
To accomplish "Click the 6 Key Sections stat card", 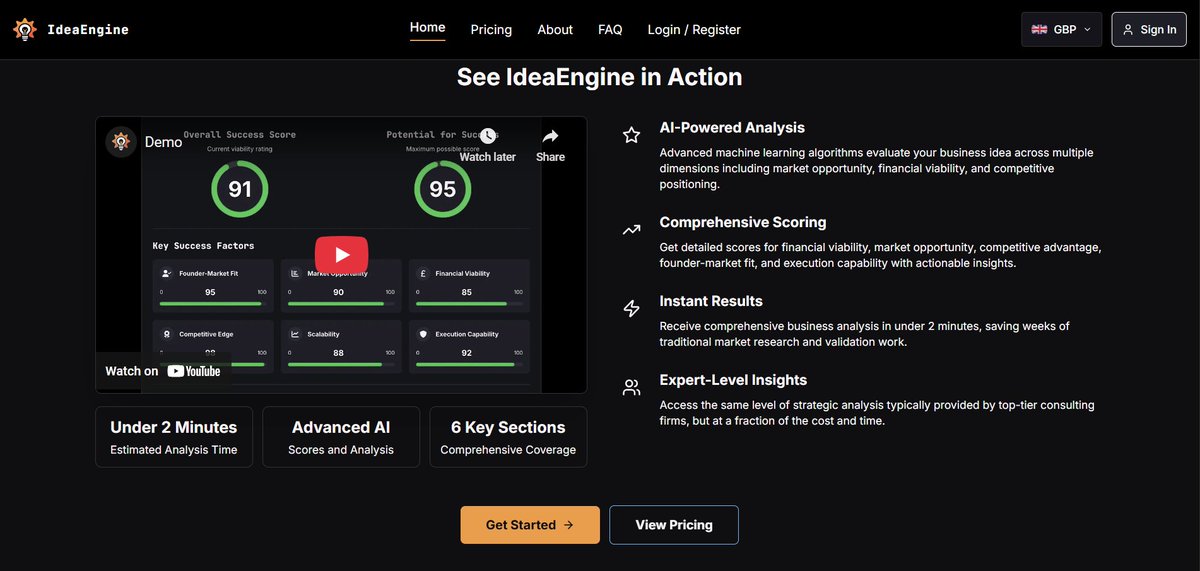I will click(508, 437).
